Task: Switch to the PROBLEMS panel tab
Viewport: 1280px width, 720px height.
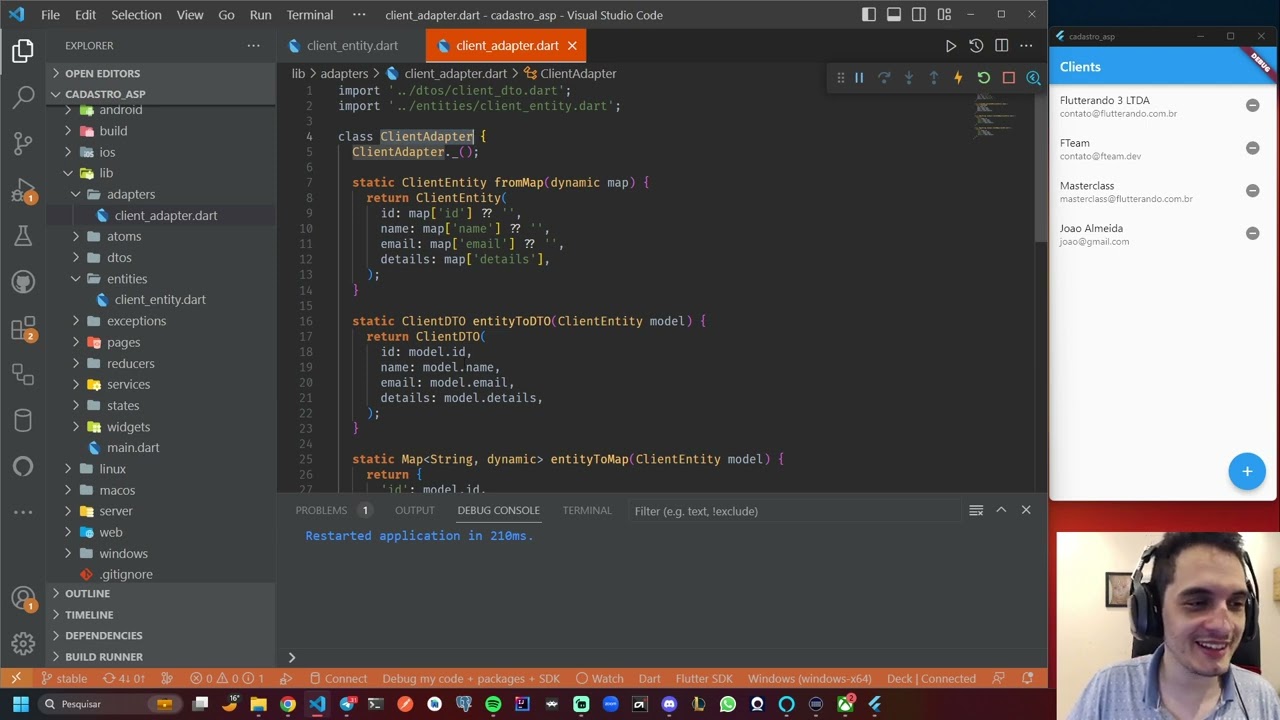Action: click(x=321, y=510)
